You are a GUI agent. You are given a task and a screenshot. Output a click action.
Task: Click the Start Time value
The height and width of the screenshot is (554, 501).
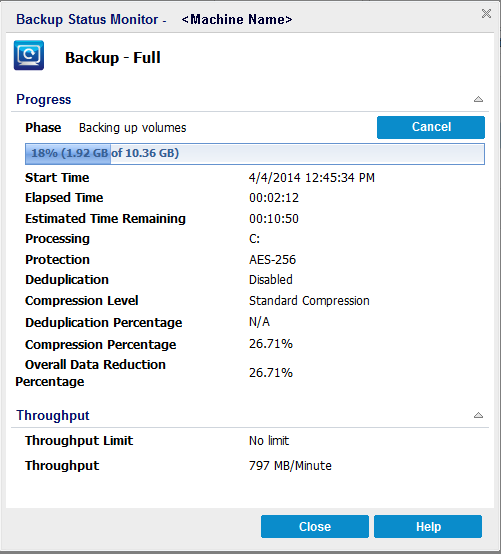point(312,177)
